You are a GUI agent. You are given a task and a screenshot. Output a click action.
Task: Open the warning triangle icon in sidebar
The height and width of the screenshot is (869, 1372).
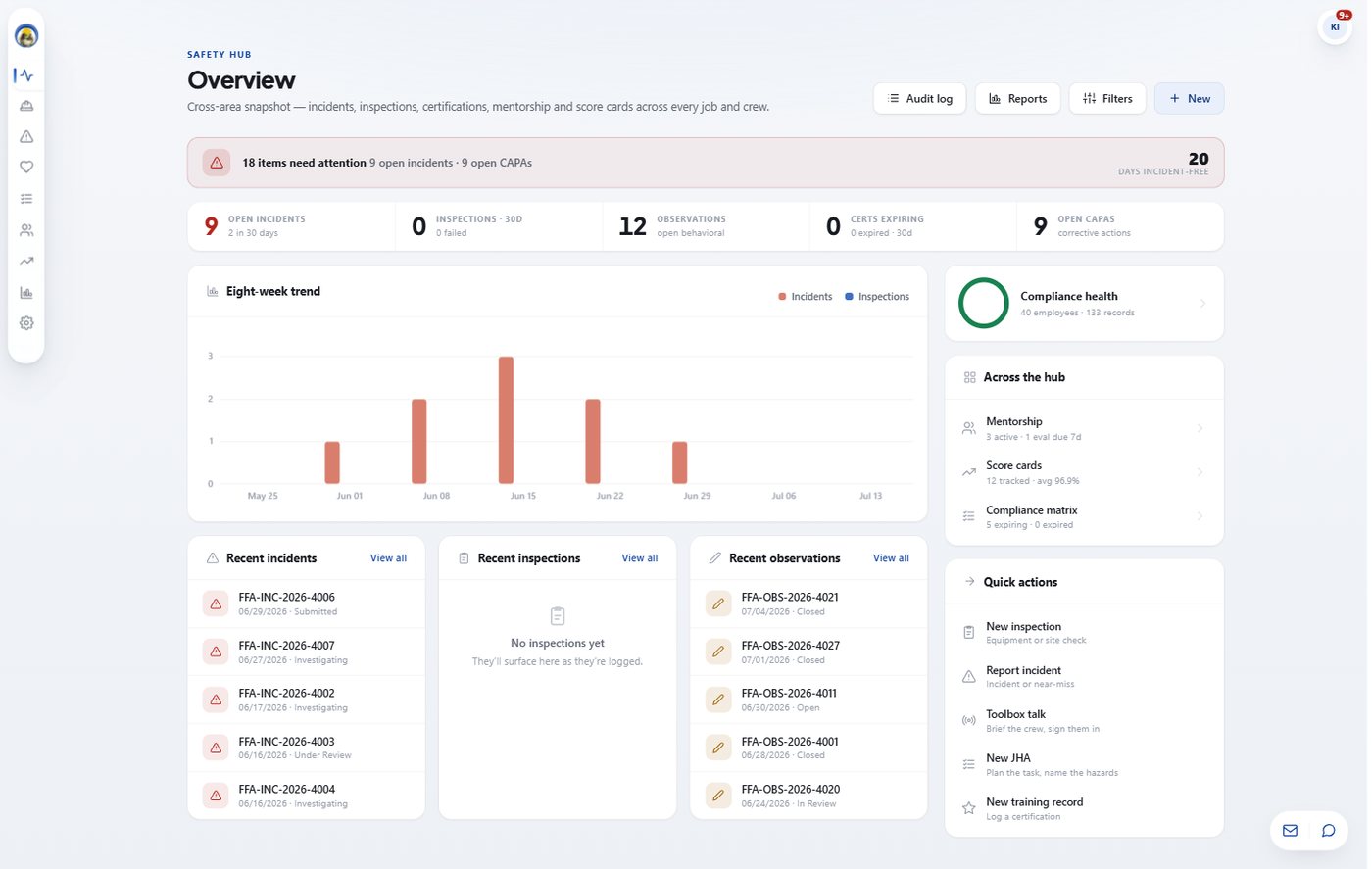(x=26, y=137)
